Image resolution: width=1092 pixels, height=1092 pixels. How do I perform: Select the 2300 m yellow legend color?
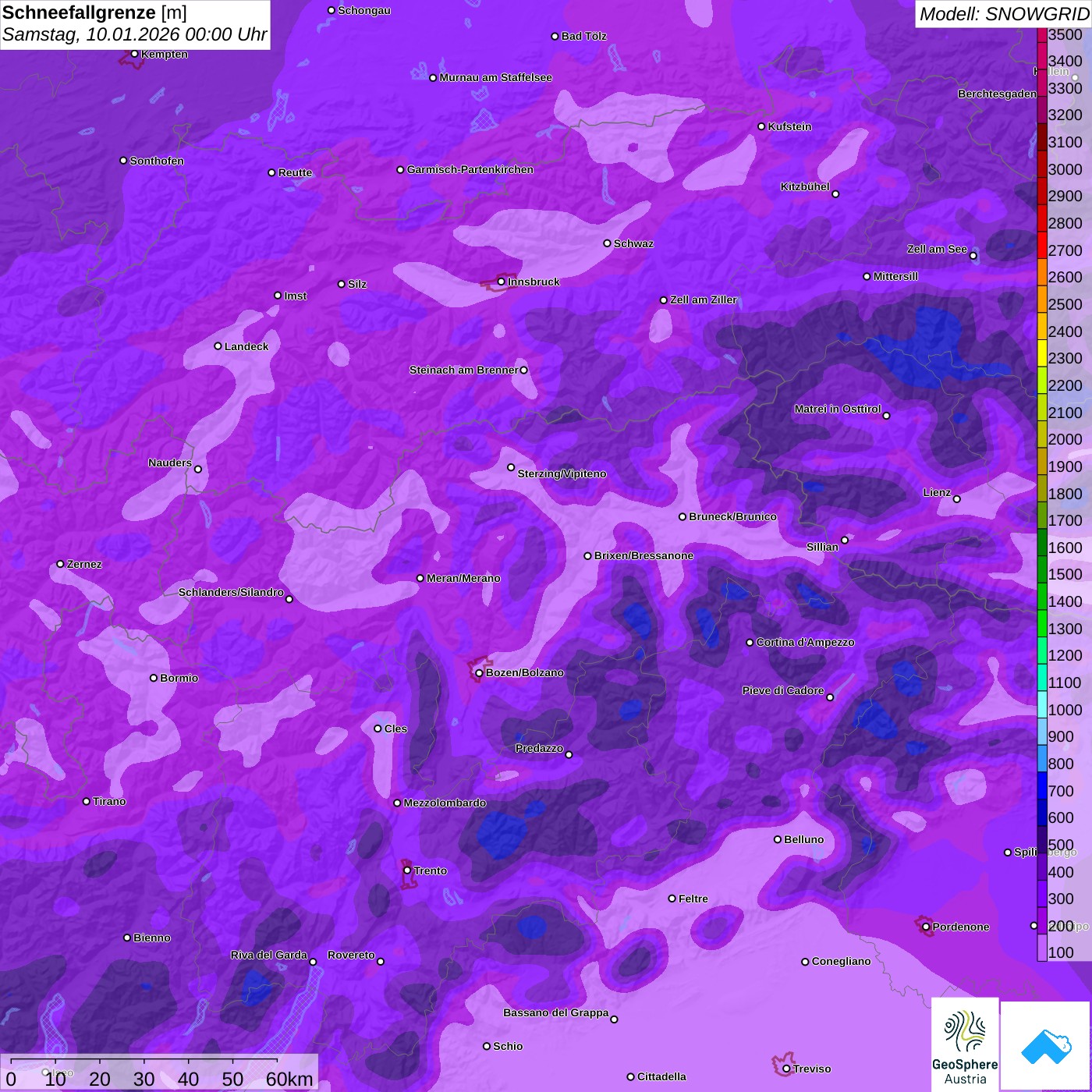click(x=1042, y=353)
